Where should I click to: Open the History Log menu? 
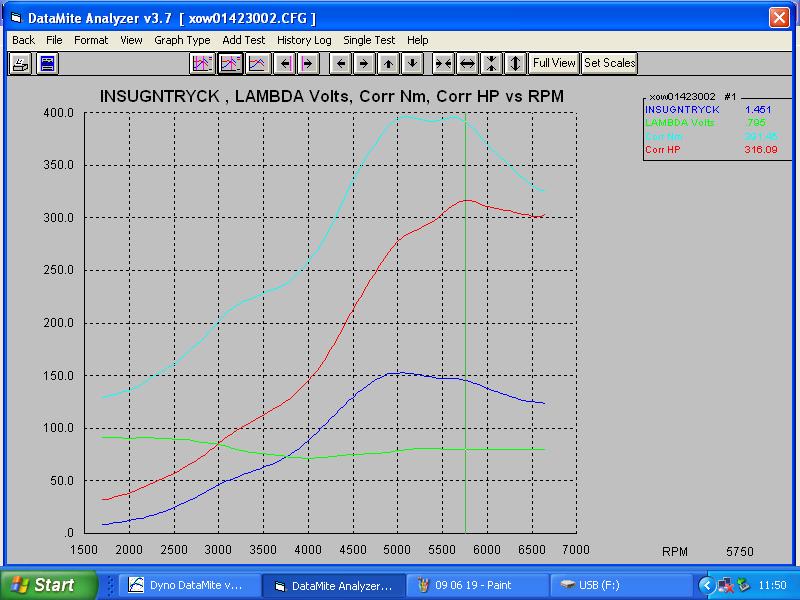coord(304,40)
